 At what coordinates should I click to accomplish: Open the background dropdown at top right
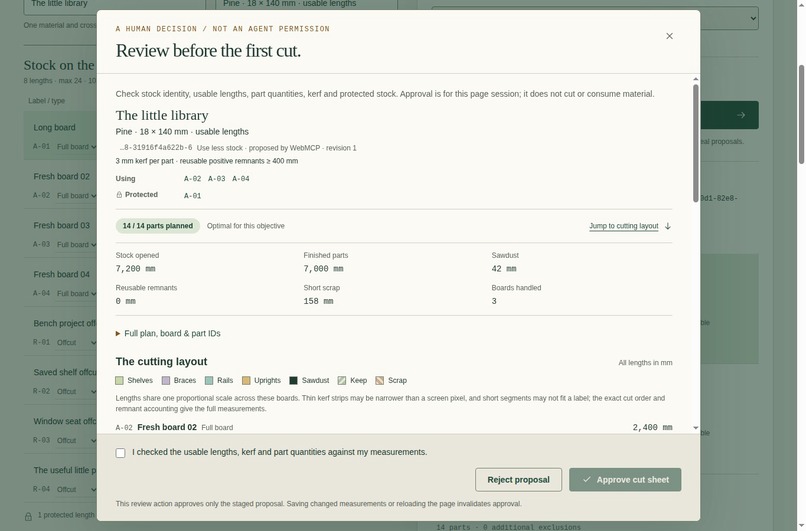point(595,18)
